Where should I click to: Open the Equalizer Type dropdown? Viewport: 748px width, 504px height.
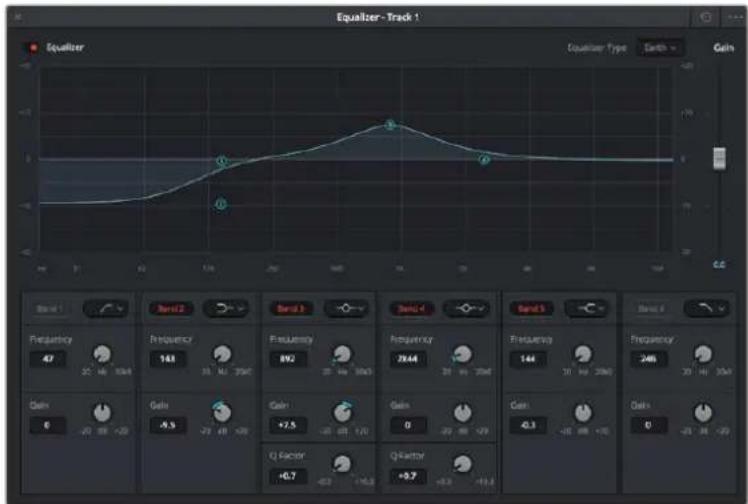pyautogui.click(x=661, y=48)
